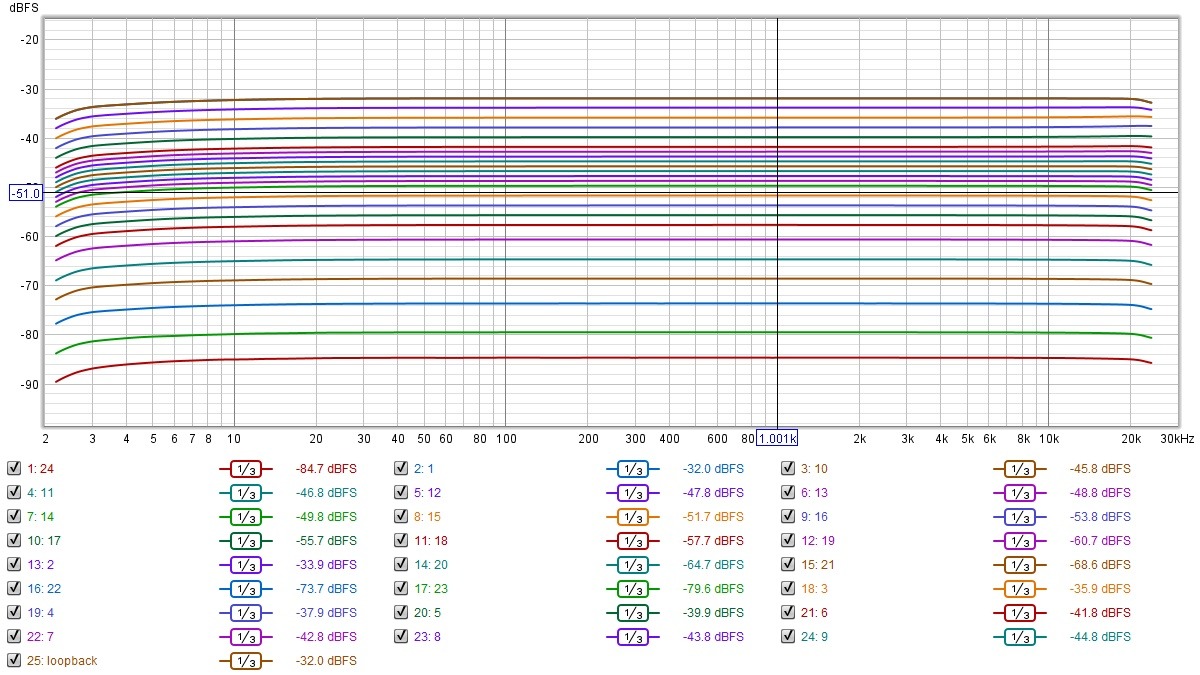Uncheck the '5: 12' trace checkbox
This screenshot has width=1200, height=675.
[x=401, y=492]
